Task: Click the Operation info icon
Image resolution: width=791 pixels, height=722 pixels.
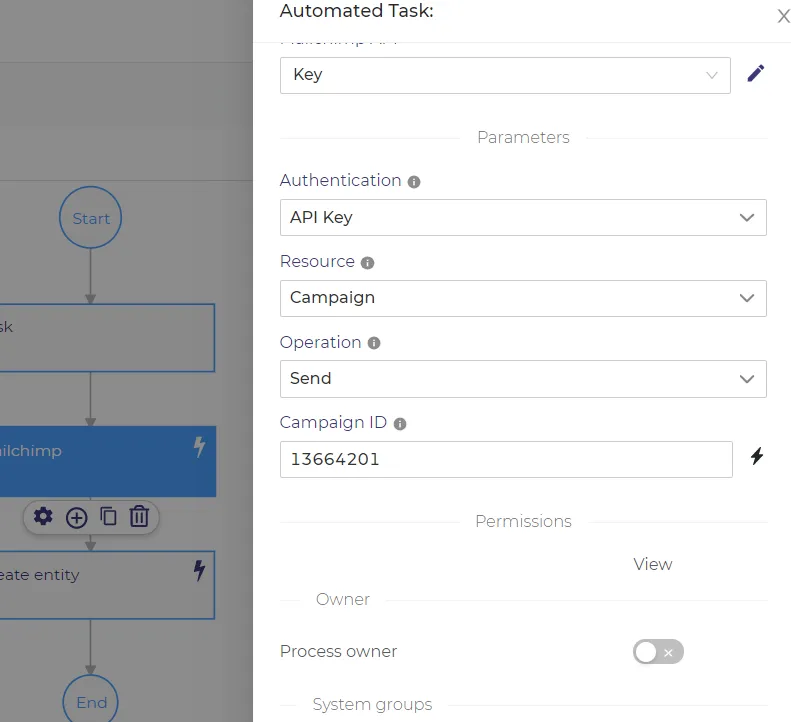Action: [x=374, y=343]
